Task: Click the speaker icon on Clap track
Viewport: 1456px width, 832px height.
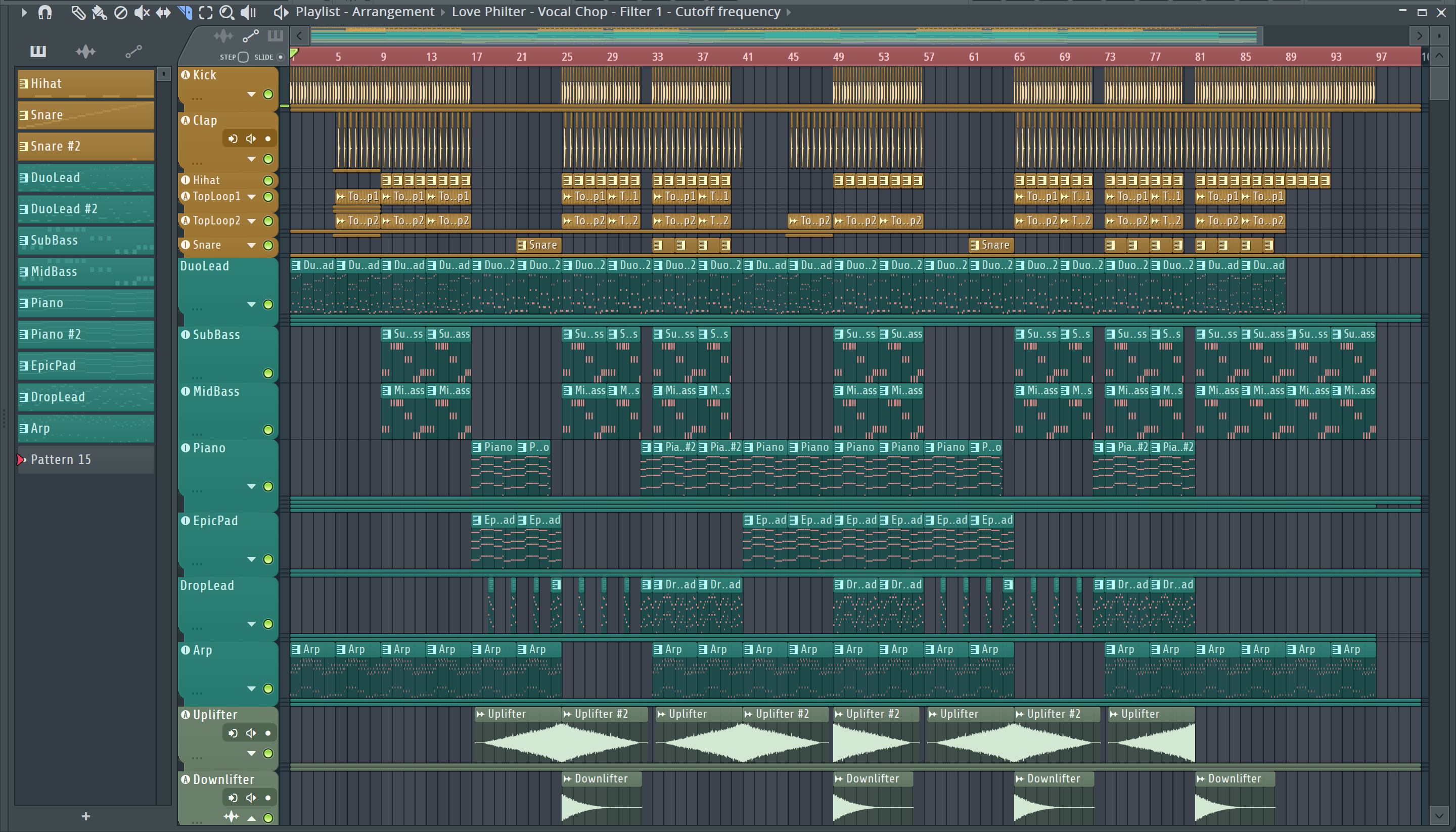Action: [x=251, y=139]
